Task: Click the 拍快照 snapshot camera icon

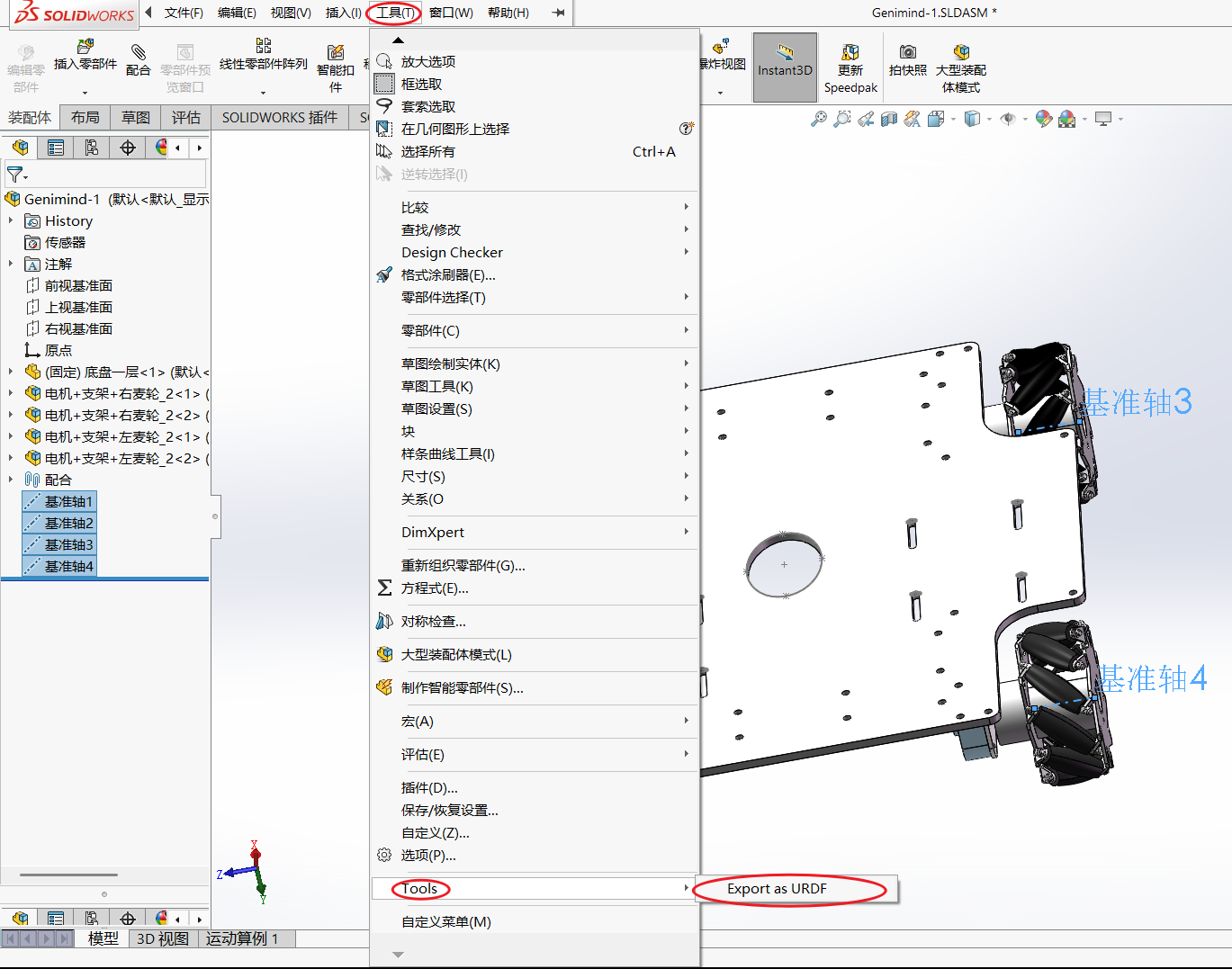Action: 908,52
